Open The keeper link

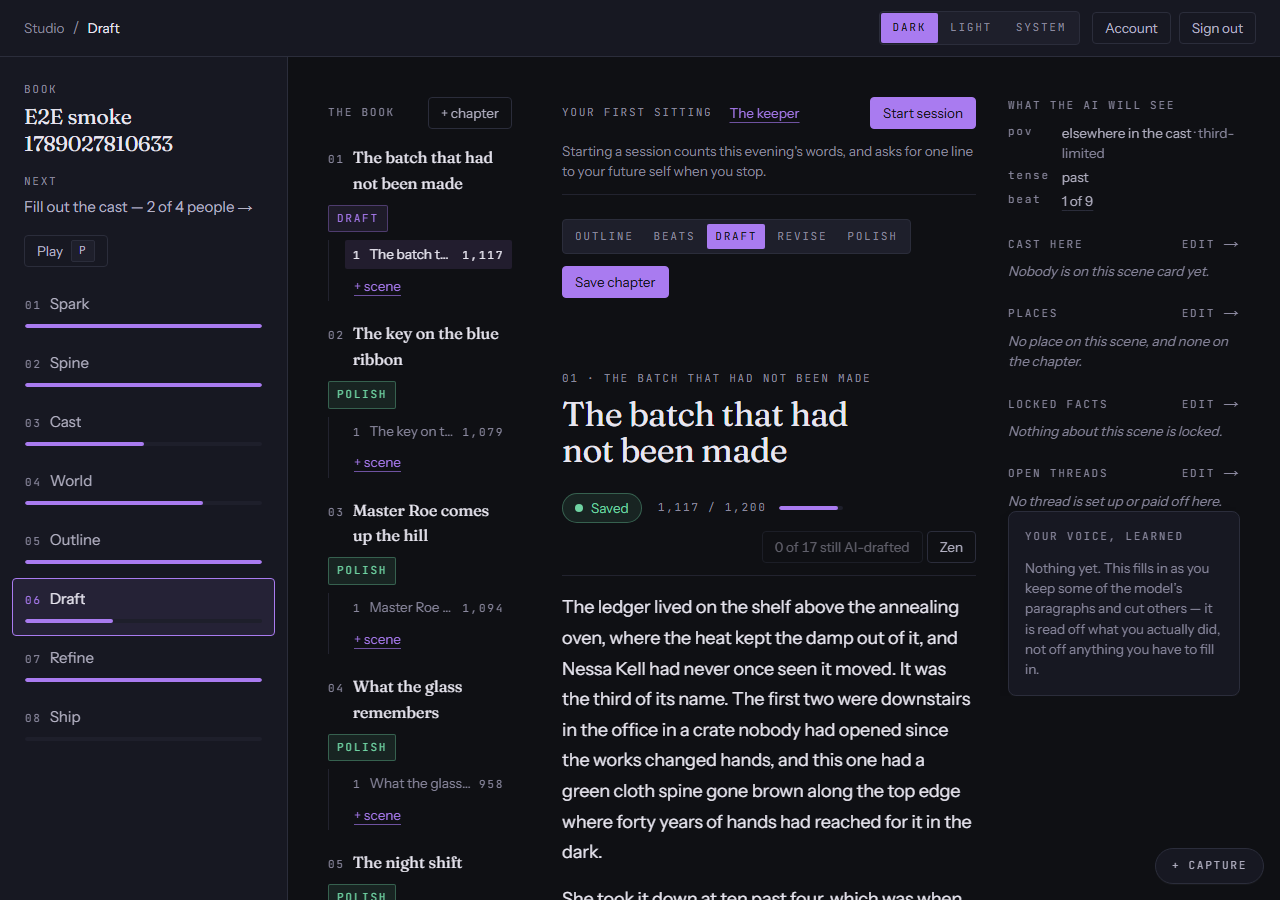tap(765, 113)
